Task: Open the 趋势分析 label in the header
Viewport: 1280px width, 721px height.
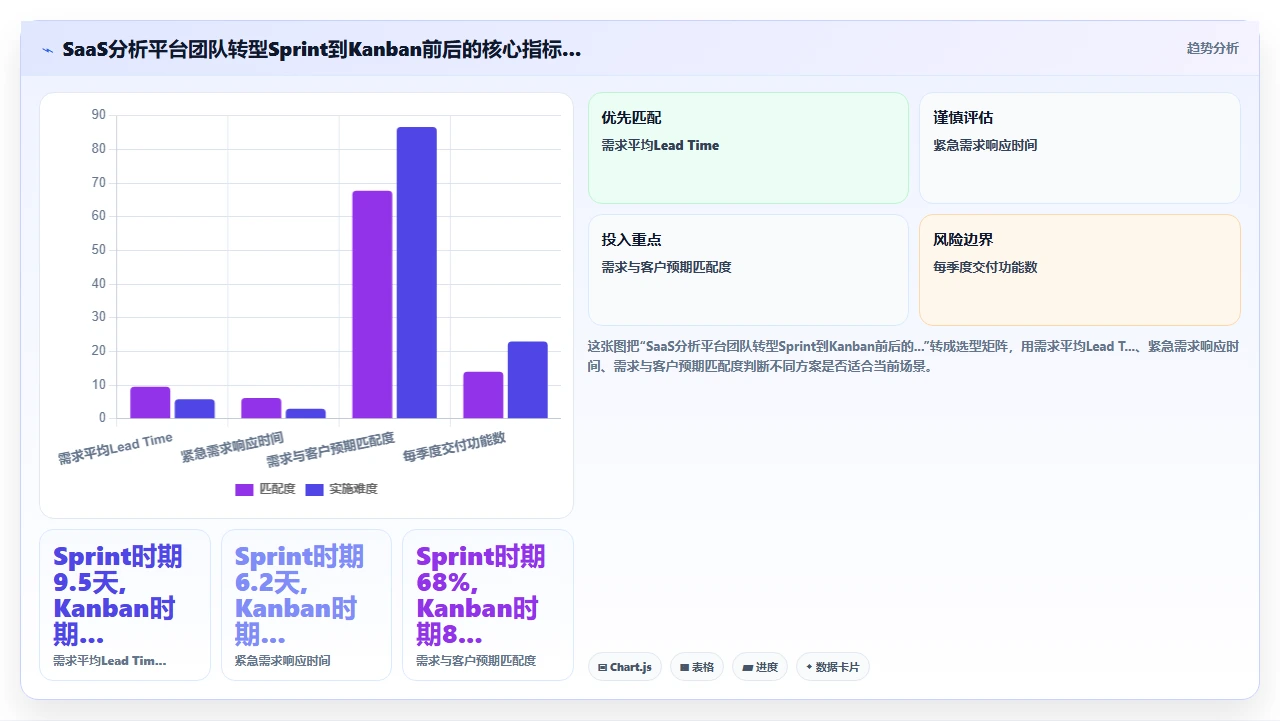Action: pos(1212,48)
